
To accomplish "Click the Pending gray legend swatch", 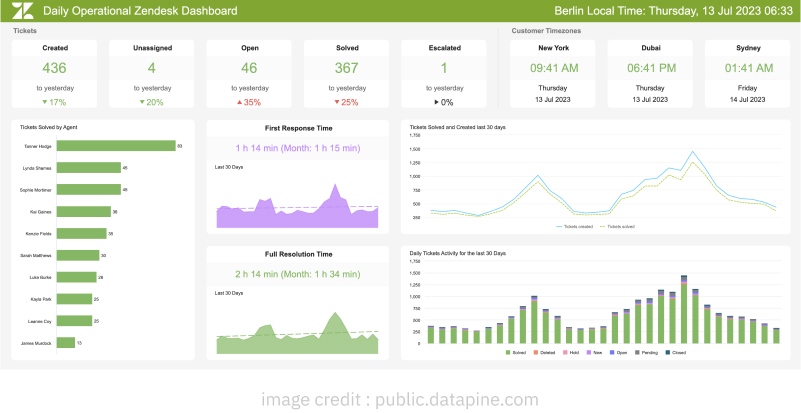I will (x=638, y=352).
